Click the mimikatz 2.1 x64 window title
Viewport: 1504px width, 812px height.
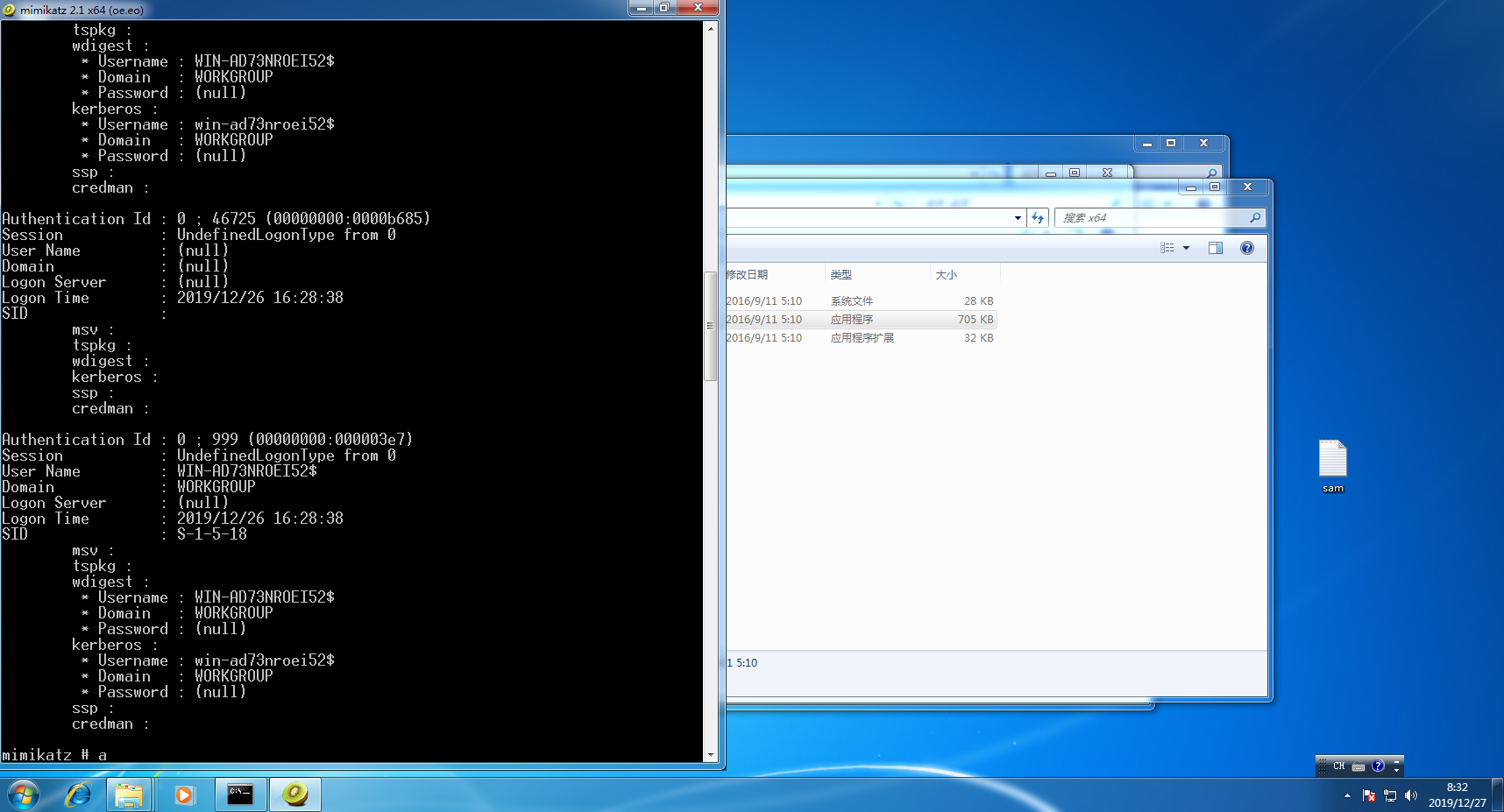pyautogui.click(x=82, y=11)
